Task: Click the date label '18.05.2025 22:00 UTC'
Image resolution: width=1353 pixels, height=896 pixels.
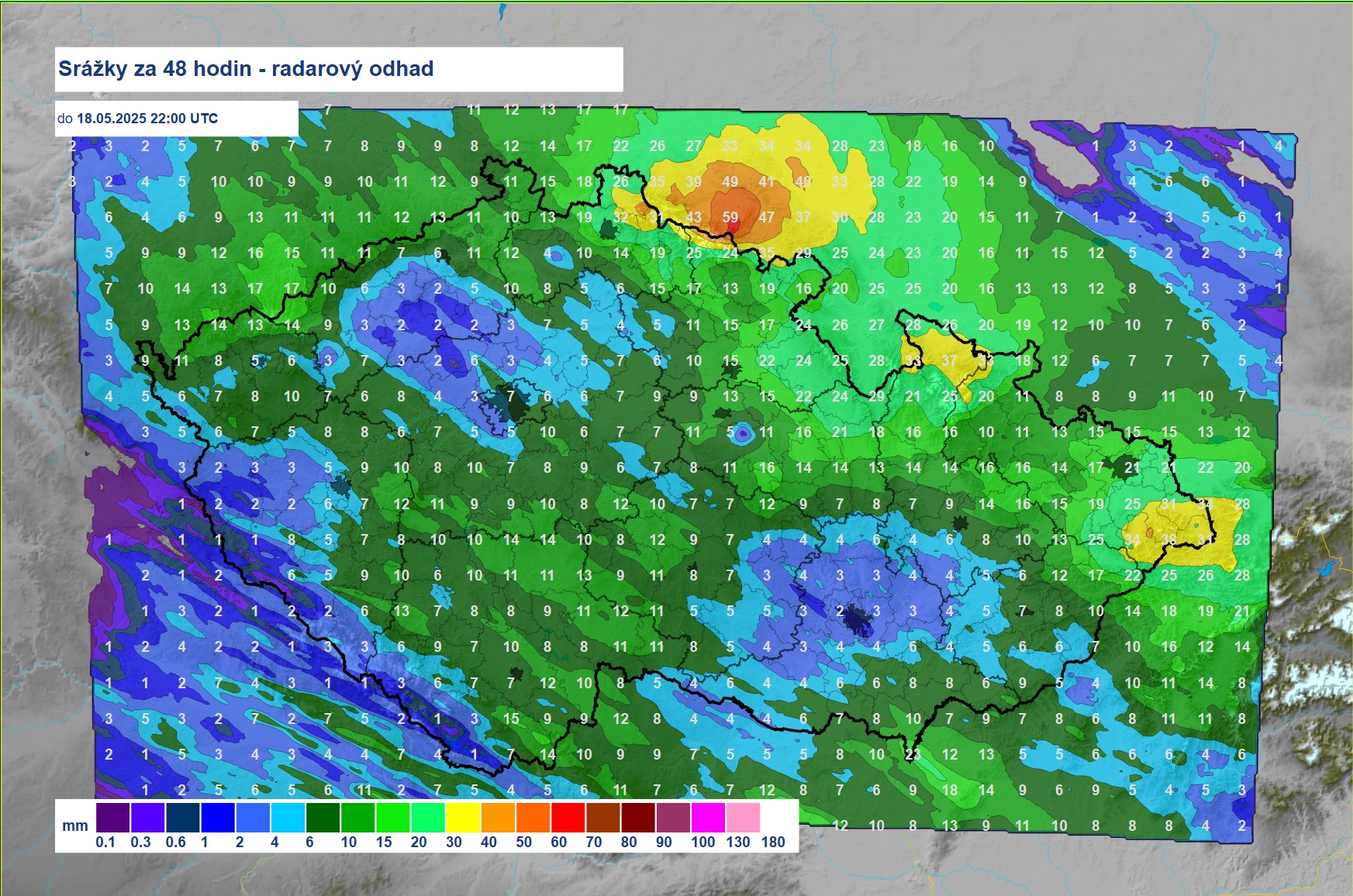Action: pyautogui.click(x=147, y=119)
